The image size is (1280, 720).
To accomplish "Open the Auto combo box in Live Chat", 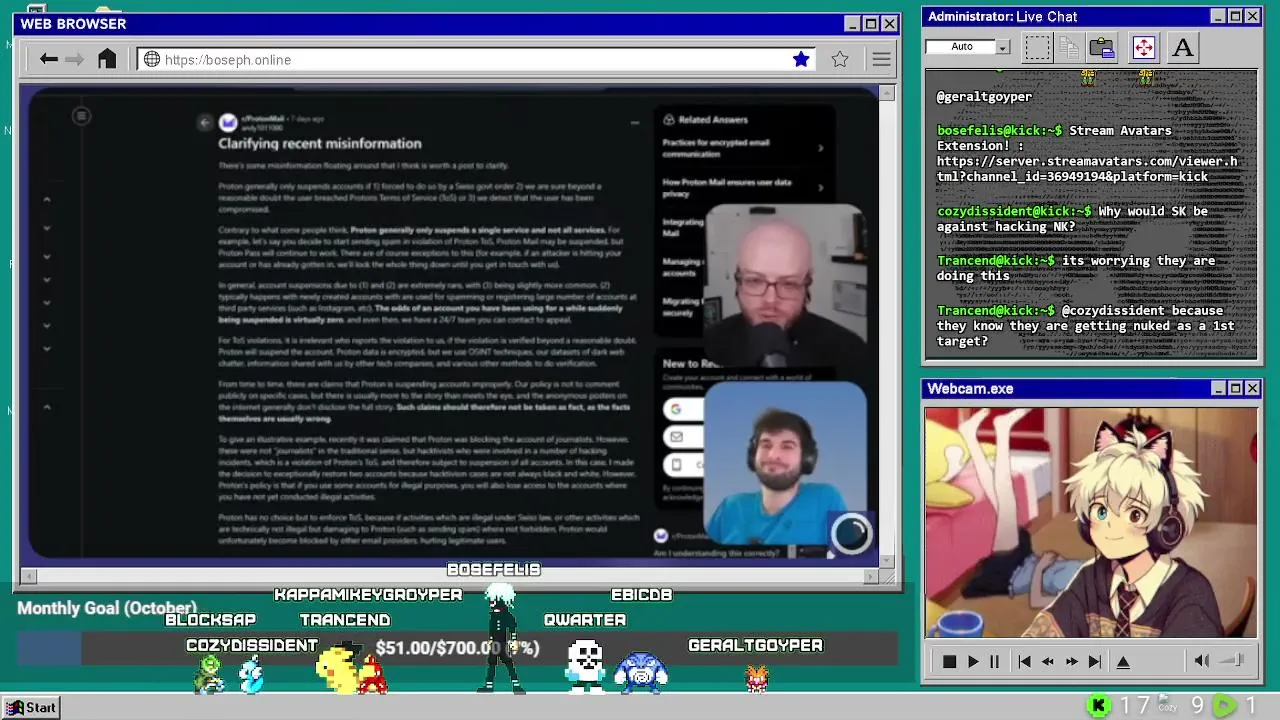I will [x=968, y=47].
